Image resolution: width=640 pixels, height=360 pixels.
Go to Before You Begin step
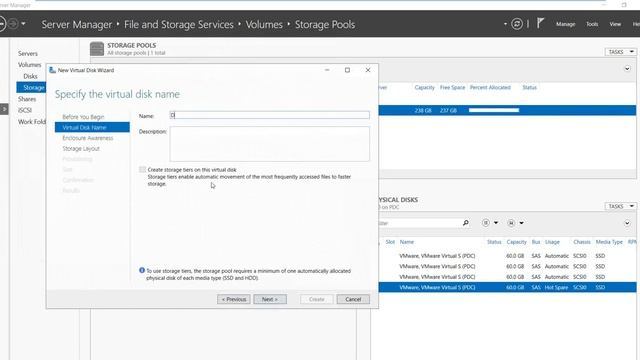coord(83,117)
